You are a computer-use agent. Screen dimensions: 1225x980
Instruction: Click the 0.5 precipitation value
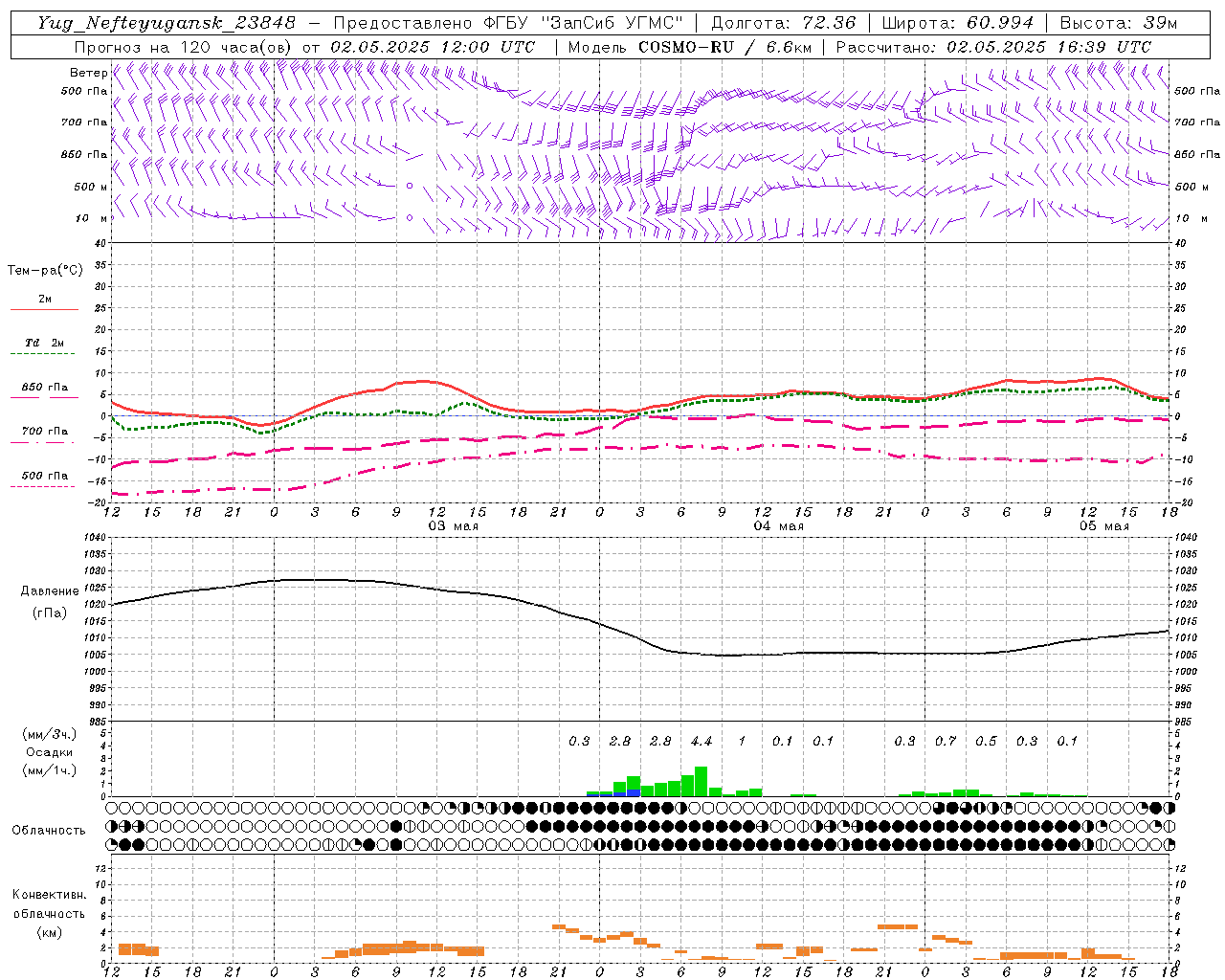click(986, 741)
